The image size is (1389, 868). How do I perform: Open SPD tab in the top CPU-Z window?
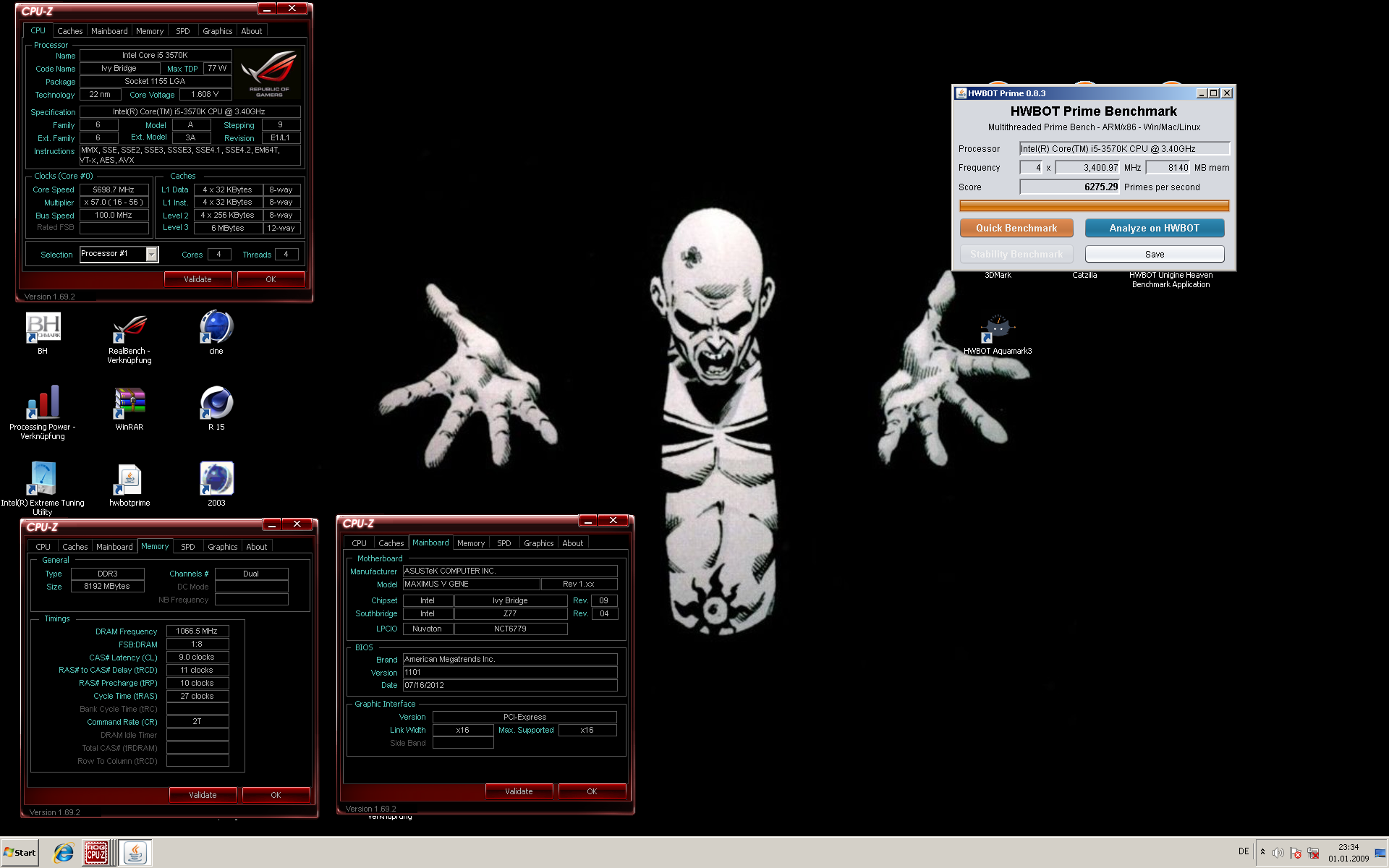(183, 31)
